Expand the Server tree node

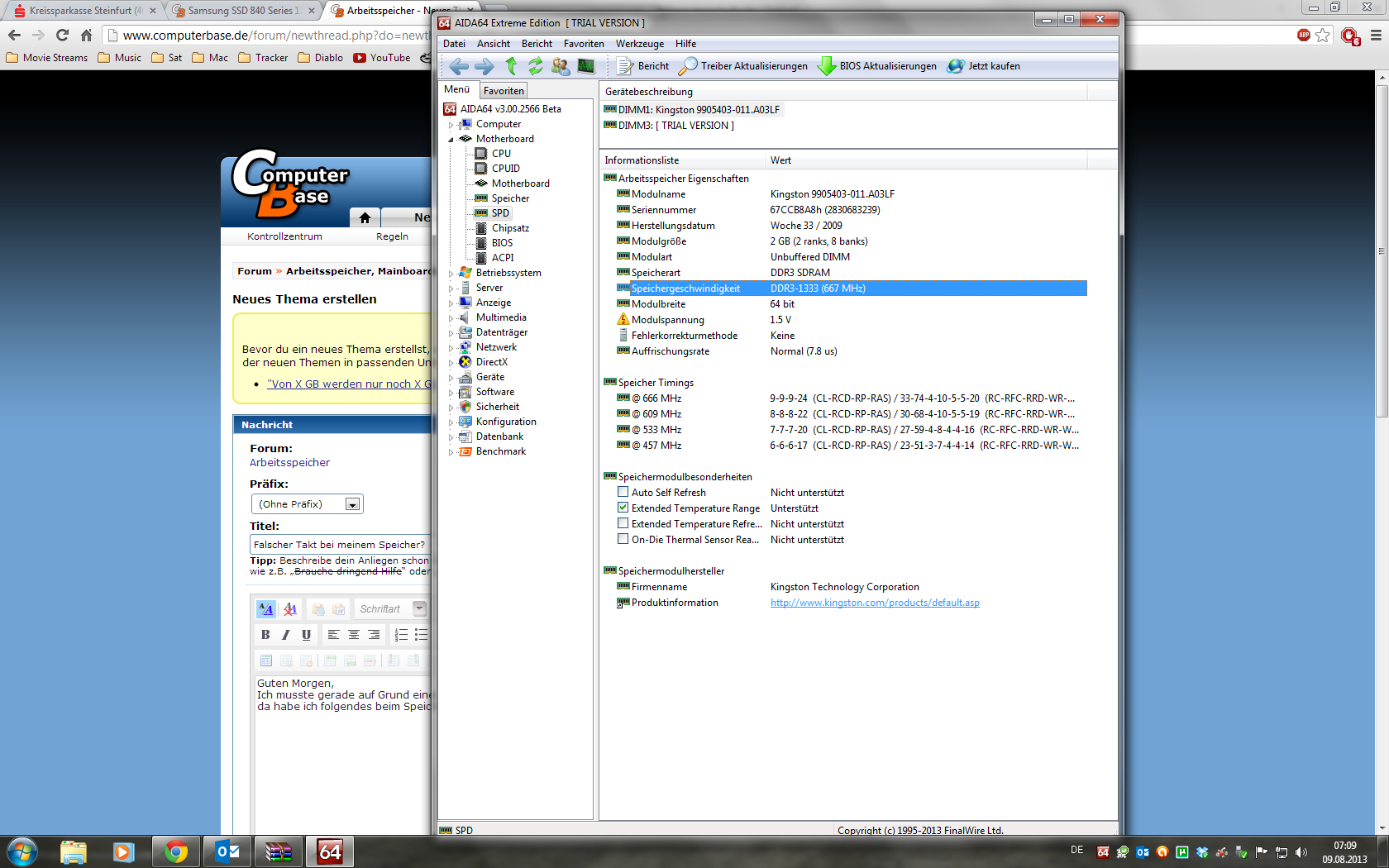pos(451,289)
